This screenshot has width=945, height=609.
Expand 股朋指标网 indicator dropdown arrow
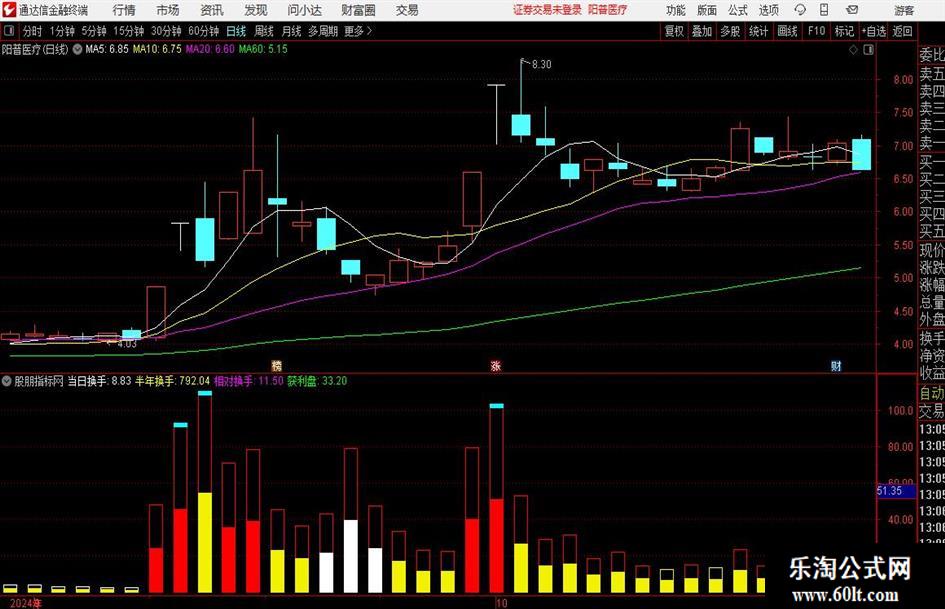[7, 381]
